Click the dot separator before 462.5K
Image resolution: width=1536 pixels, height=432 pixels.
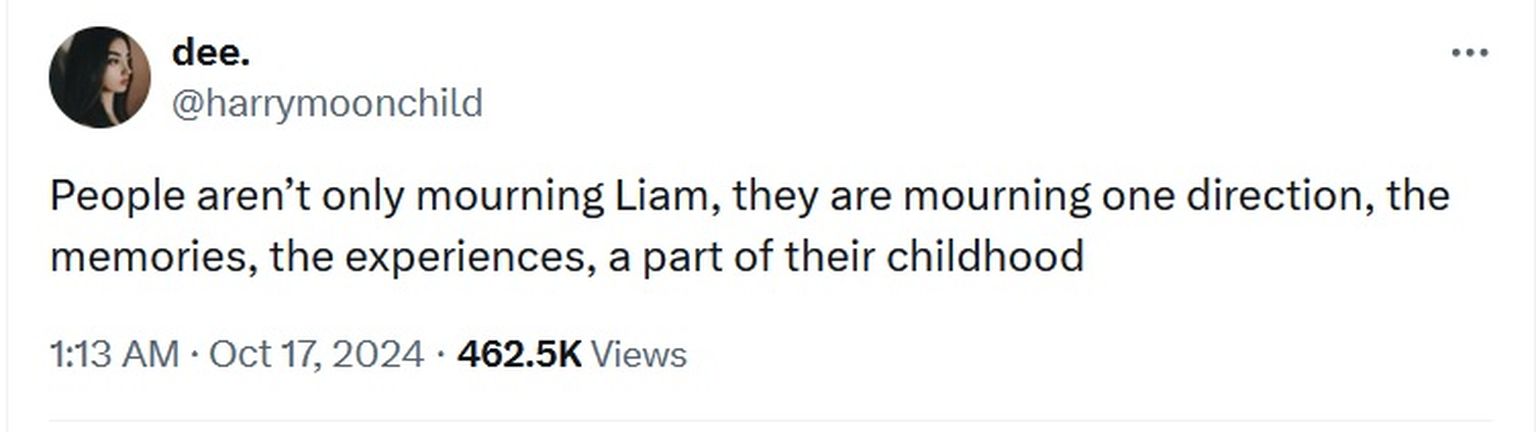(440, 354)
